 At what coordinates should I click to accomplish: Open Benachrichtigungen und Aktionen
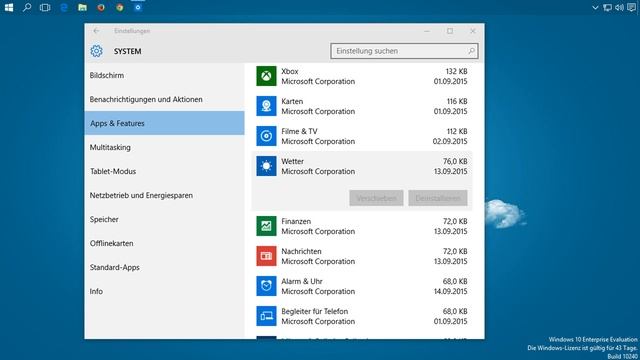click(x=164, y=99)
